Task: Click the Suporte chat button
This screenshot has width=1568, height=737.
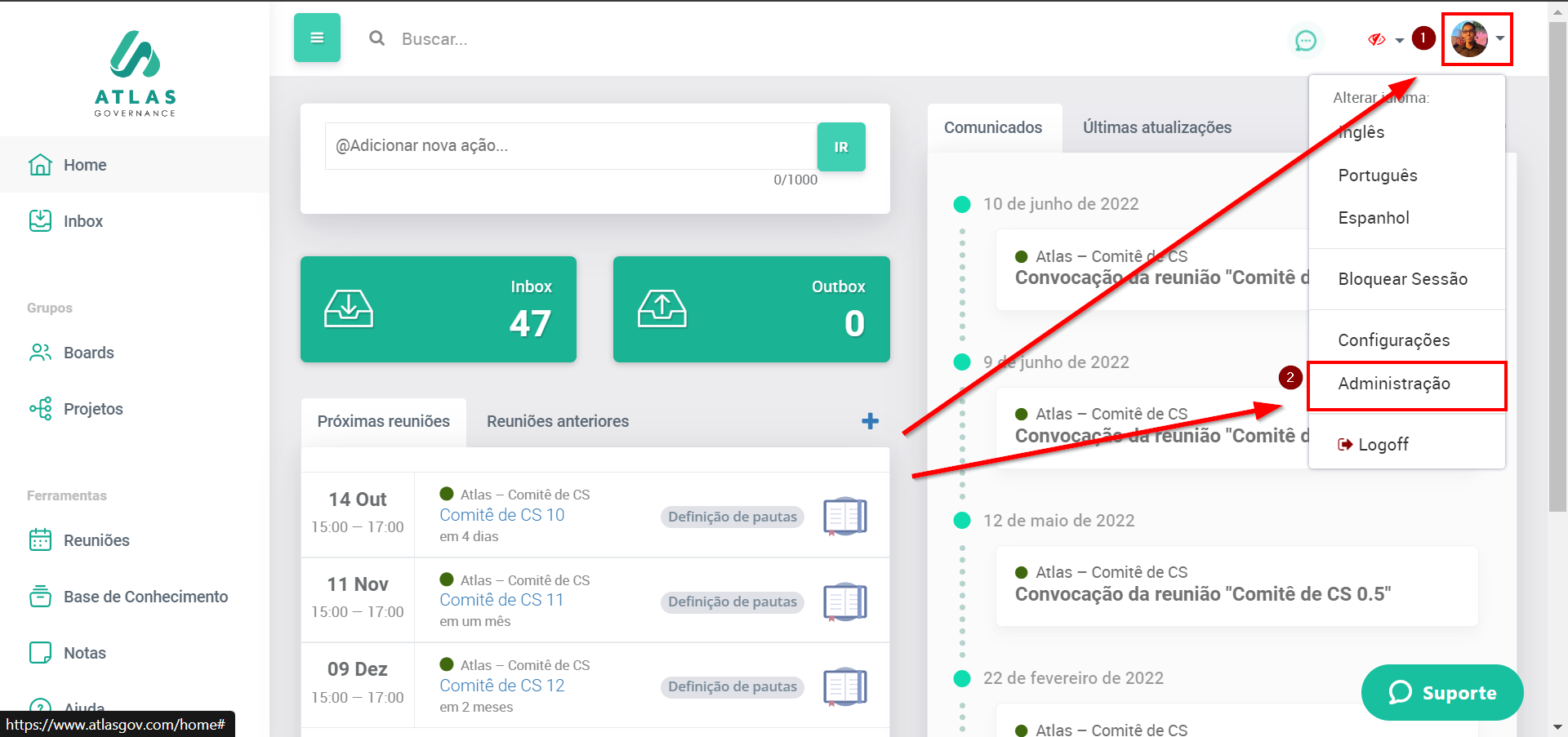Action: tap(1442, 693)
